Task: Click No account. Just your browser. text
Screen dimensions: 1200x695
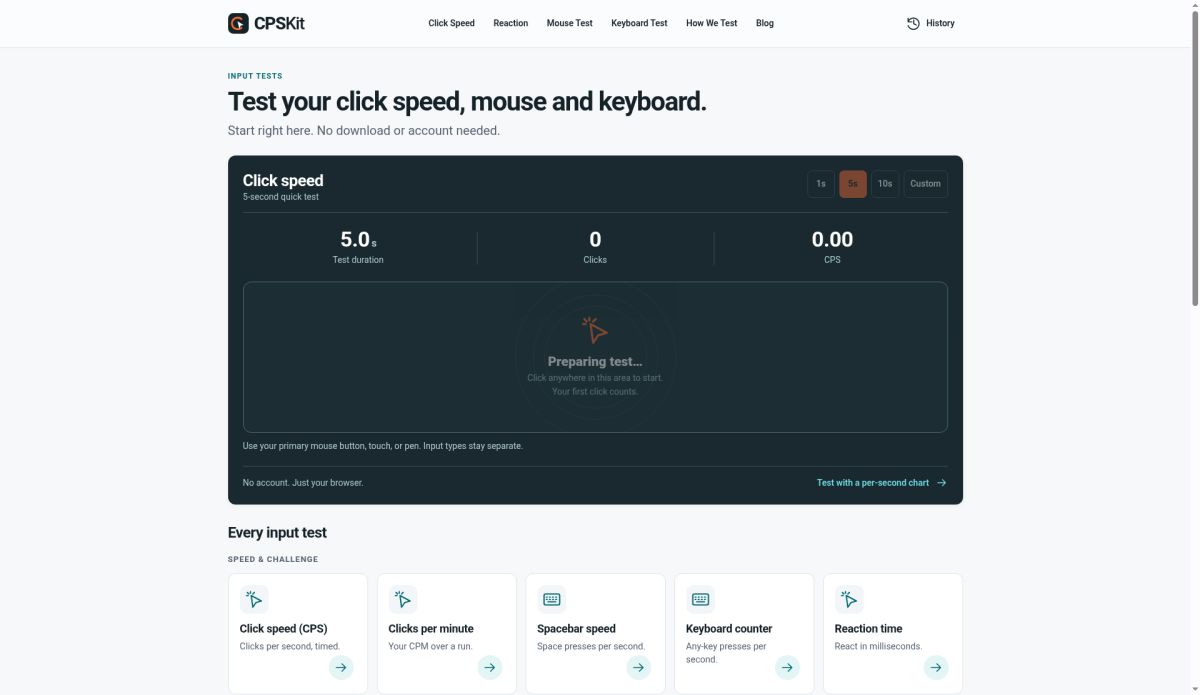Action: (303, 483)
